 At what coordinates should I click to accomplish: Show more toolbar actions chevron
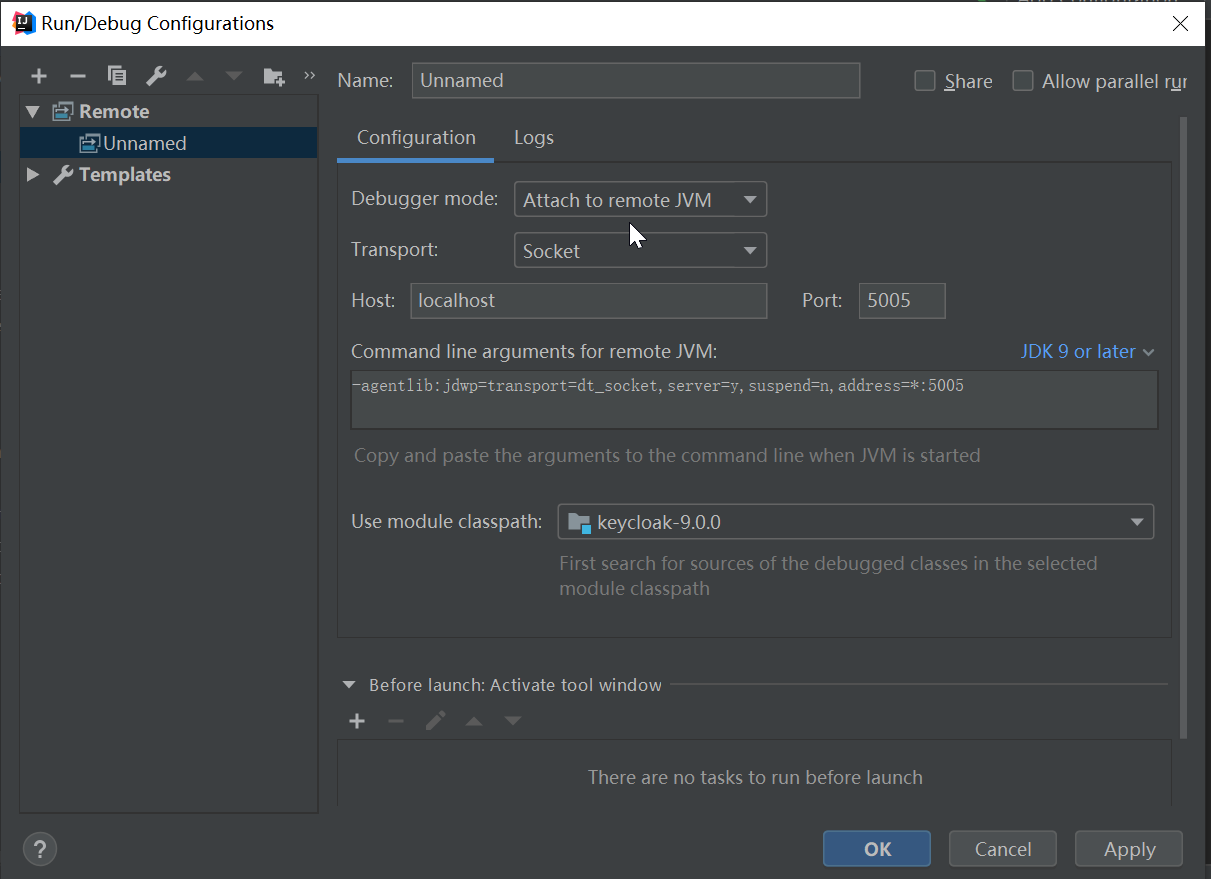tap(308, 75)
